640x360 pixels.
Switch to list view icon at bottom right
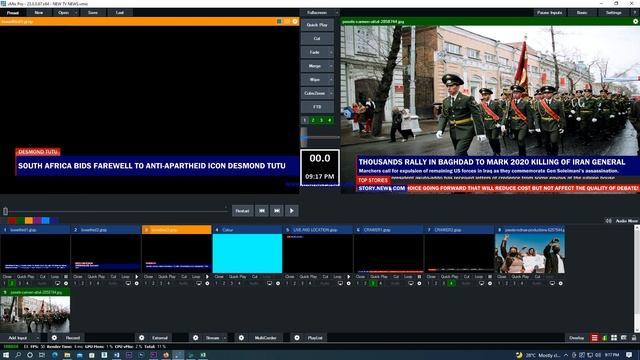pyautogui.click(x=595, y=338)
